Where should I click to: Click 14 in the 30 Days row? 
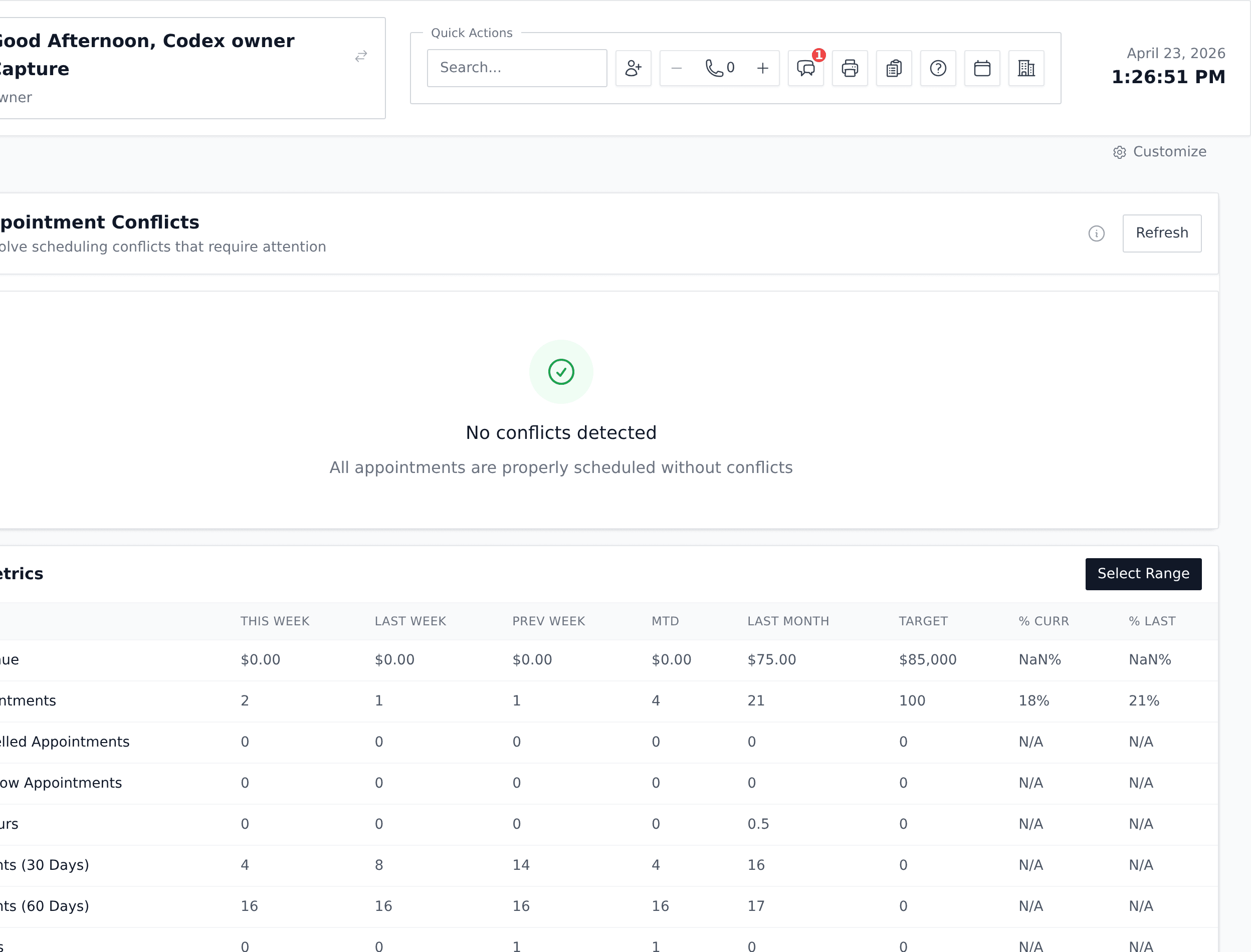[521, 865]
